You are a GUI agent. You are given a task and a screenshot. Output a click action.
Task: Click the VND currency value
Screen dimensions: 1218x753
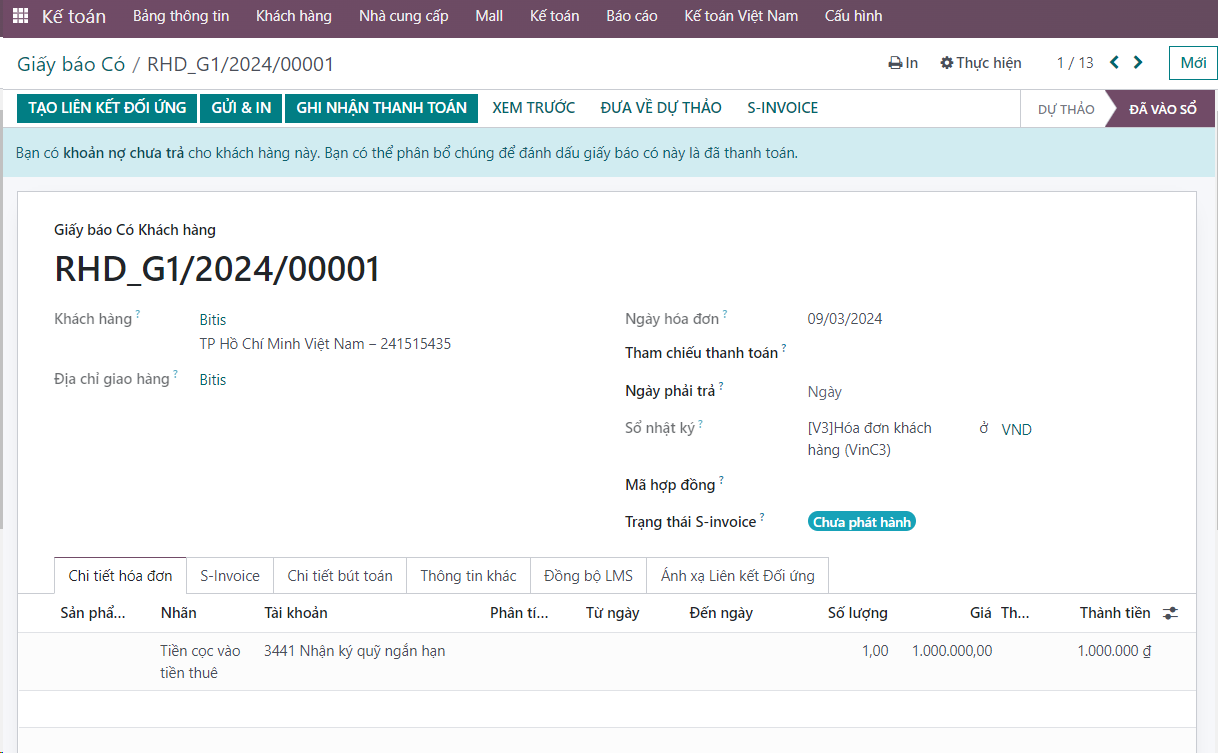(1016, 430)
